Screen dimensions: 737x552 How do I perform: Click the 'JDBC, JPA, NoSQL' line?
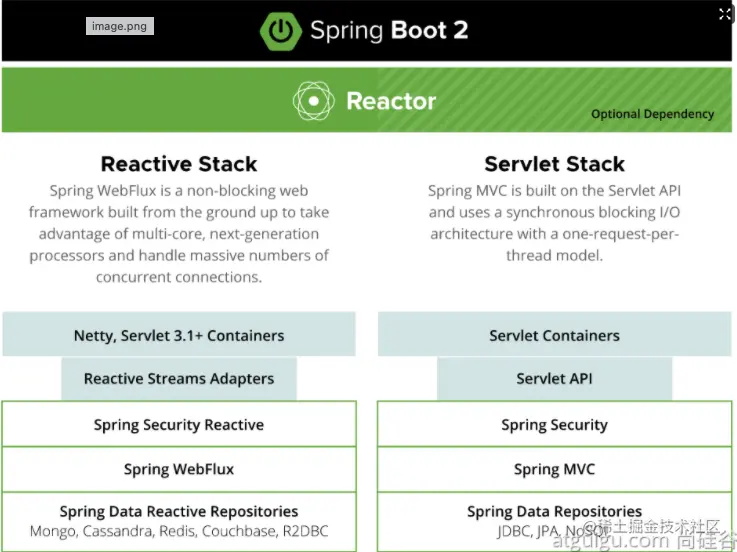click(553, 531)
